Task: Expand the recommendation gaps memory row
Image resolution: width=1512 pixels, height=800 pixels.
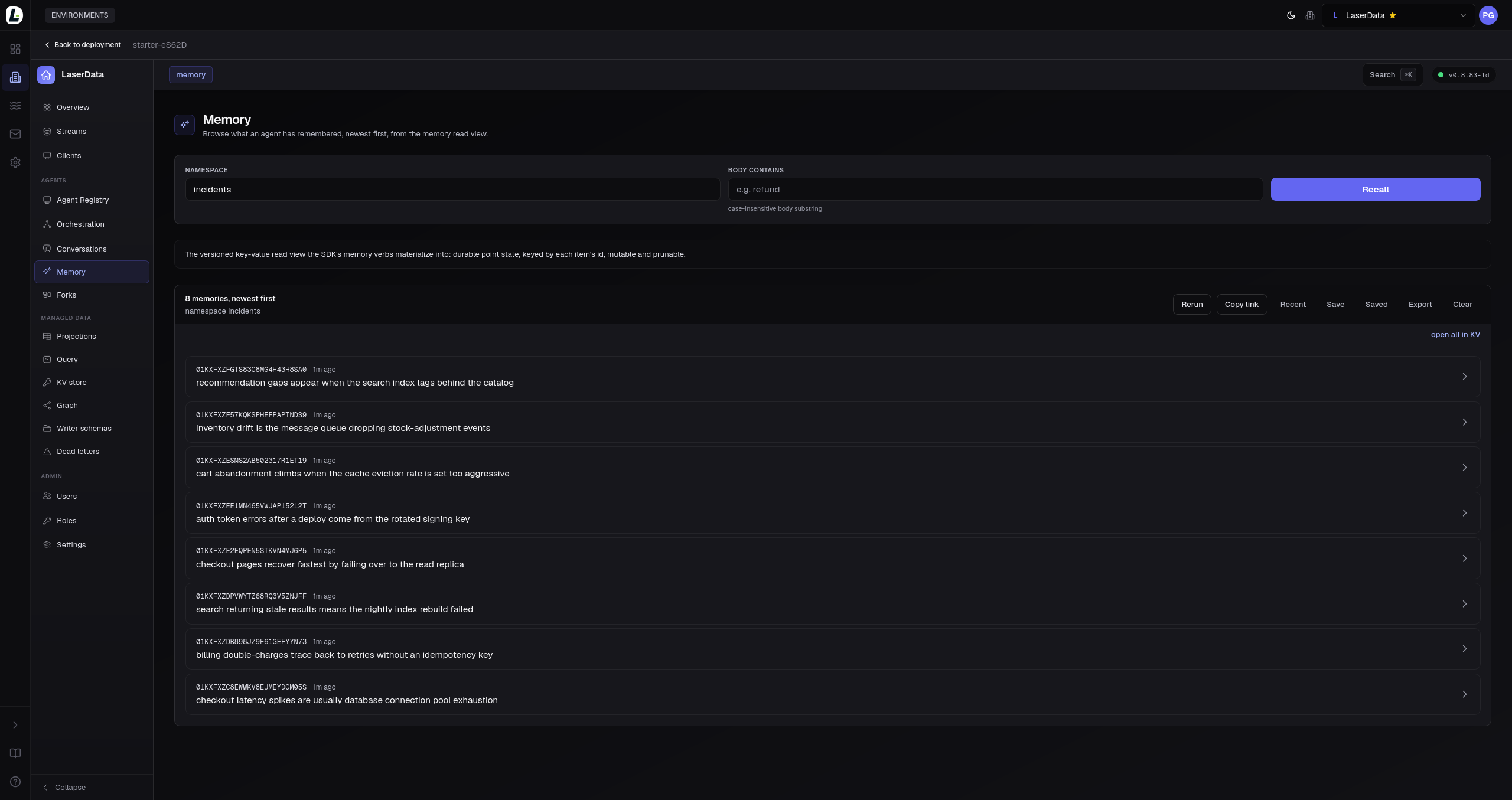Action: pos(833,377)
